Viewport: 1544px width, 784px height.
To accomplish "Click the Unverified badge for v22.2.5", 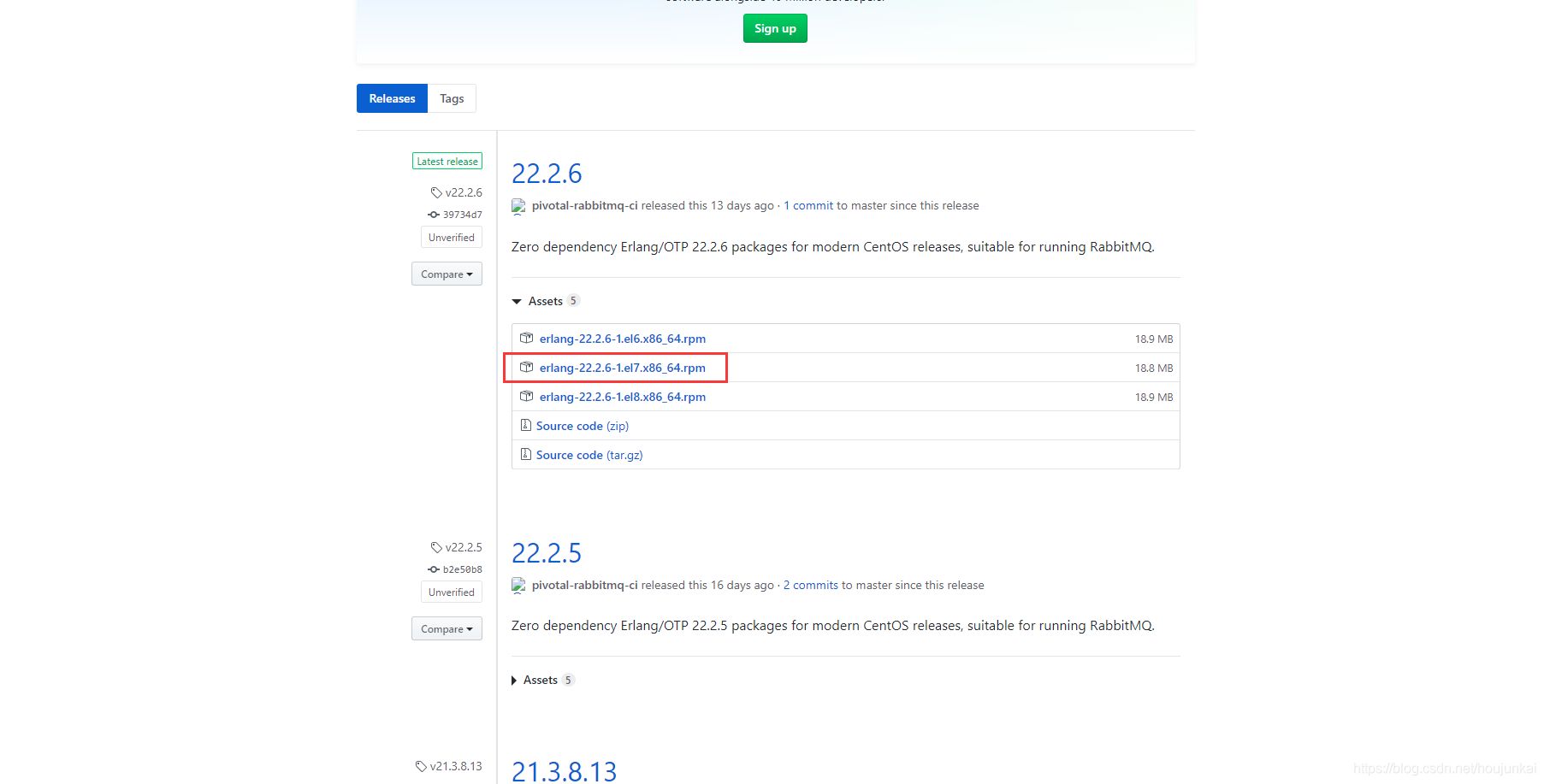I will click(x=452, y=592).
